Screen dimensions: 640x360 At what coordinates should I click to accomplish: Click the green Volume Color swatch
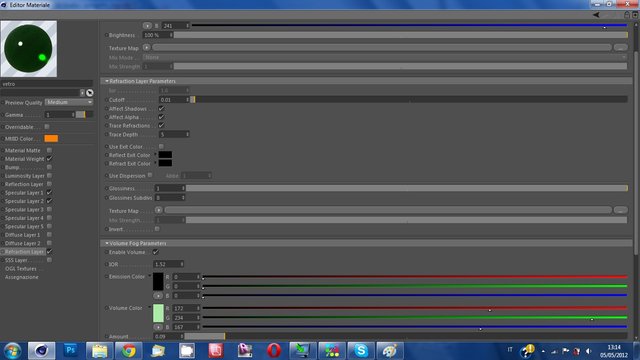click(x=158, y=313)
